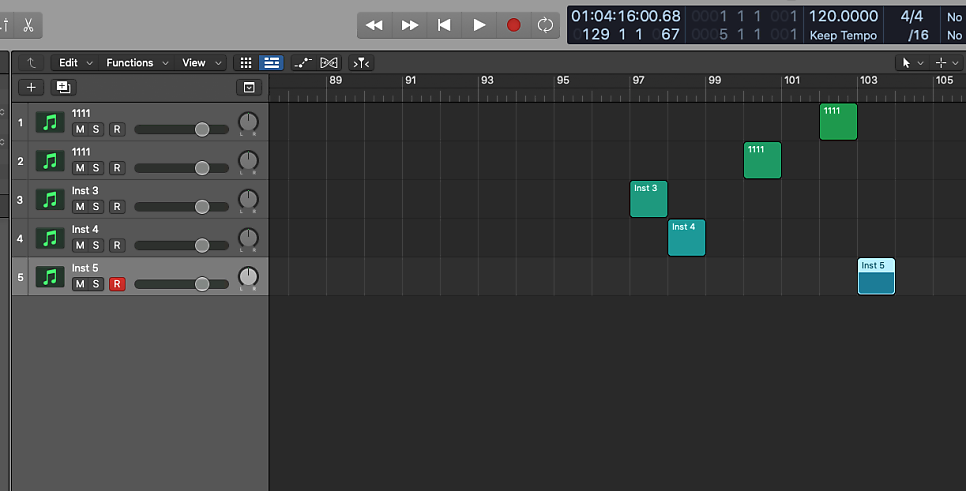Select the list view icon
966x491 pixels.
point(271,63)
